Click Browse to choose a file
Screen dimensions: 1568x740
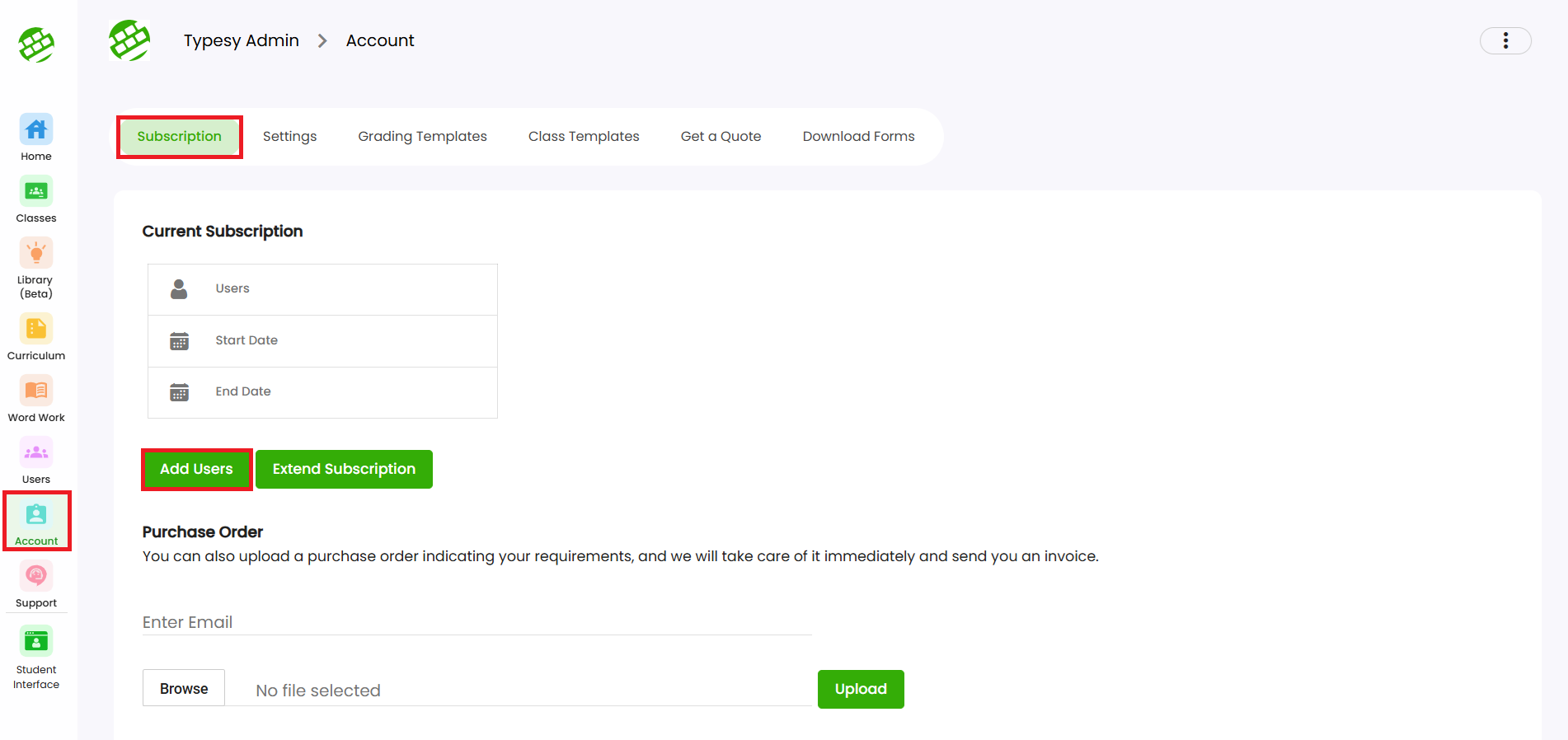(184, 688)
